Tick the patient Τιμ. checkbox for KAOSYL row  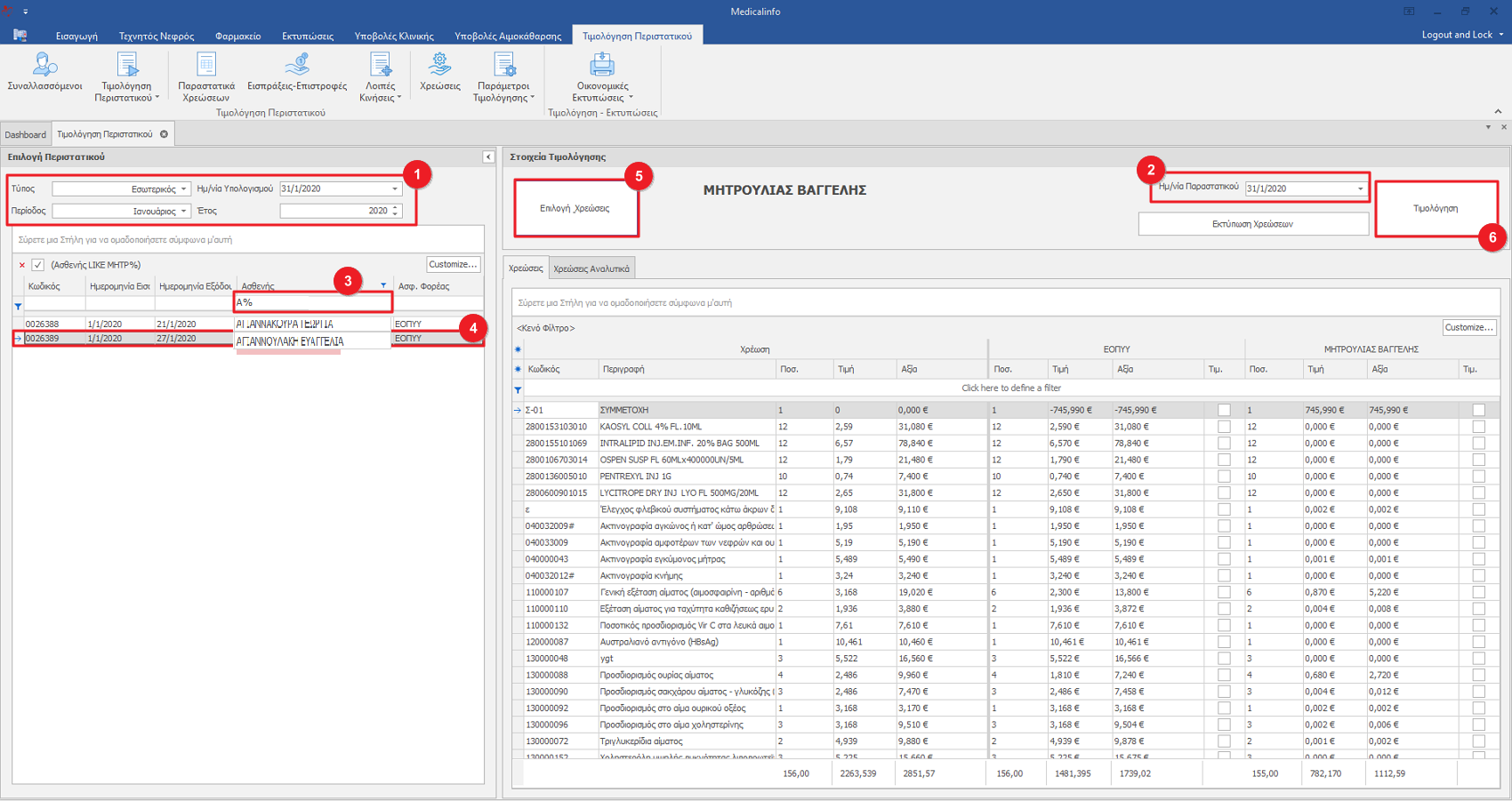pyautogui.click(x=1478, y=428)
